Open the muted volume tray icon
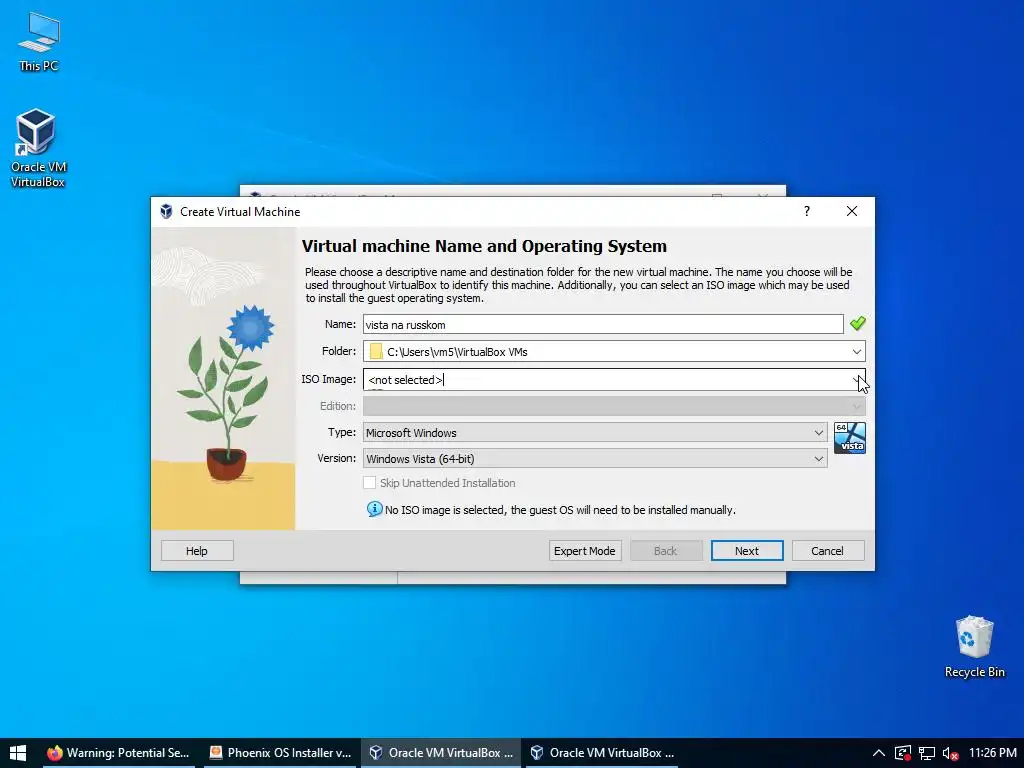Image resolution: width=1024 pixels, height=768 pixels. (x=950, y=753)
